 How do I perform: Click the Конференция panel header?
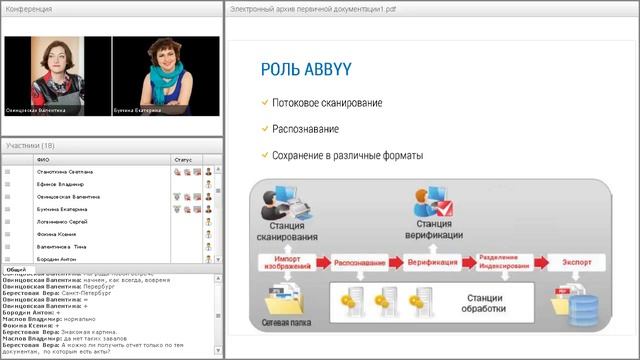[x=112, y=9]
